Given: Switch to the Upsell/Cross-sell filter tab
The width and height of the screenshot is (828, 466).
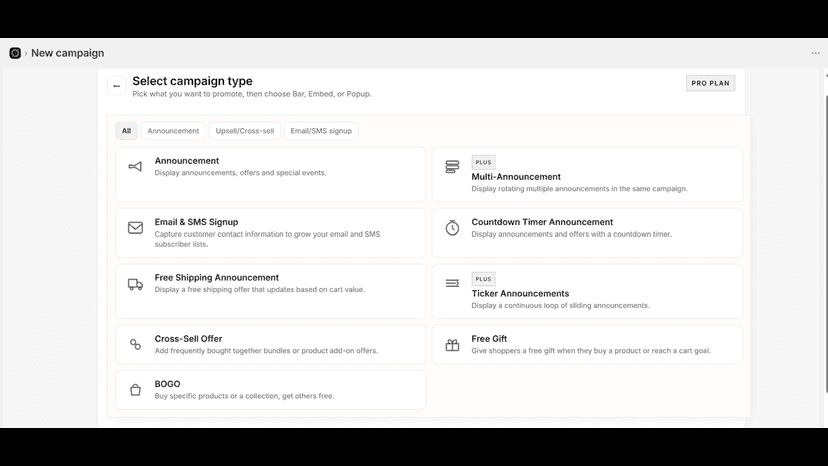Looking at the screenshot, I should coord(244,131).
